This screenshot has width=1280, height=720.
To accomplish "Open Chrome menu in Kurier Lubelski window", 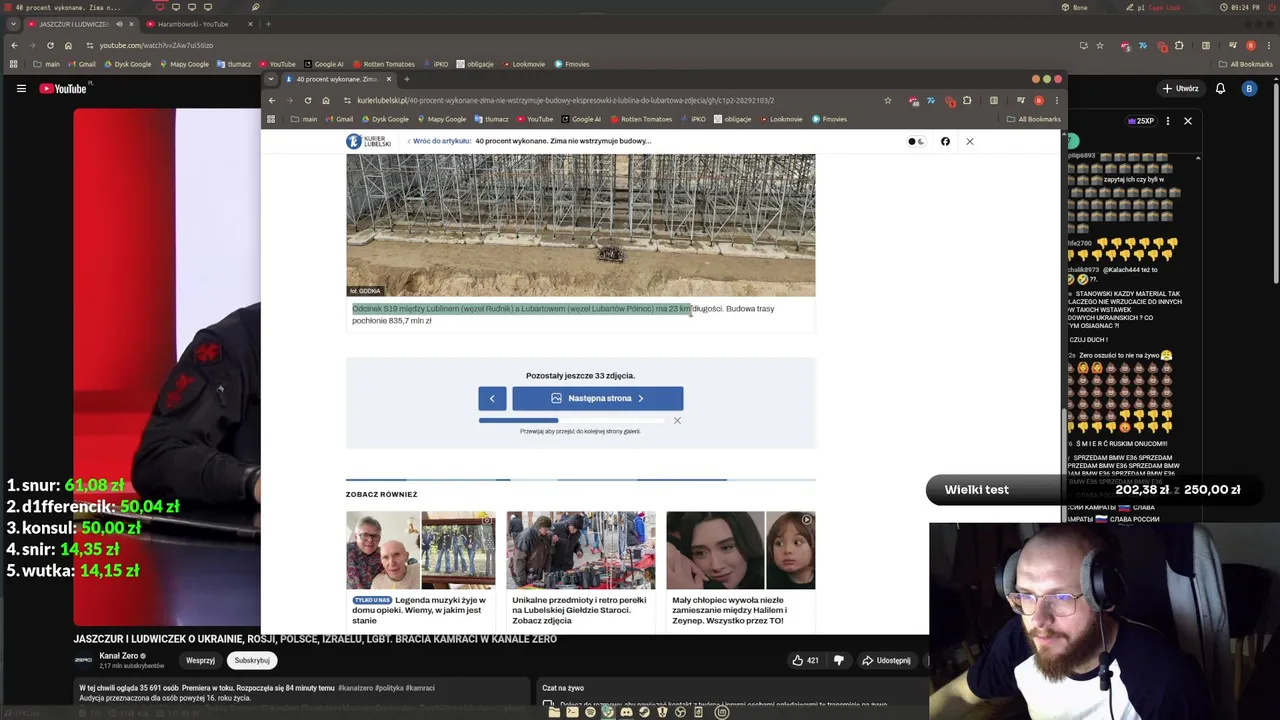I will [1057, 100].
